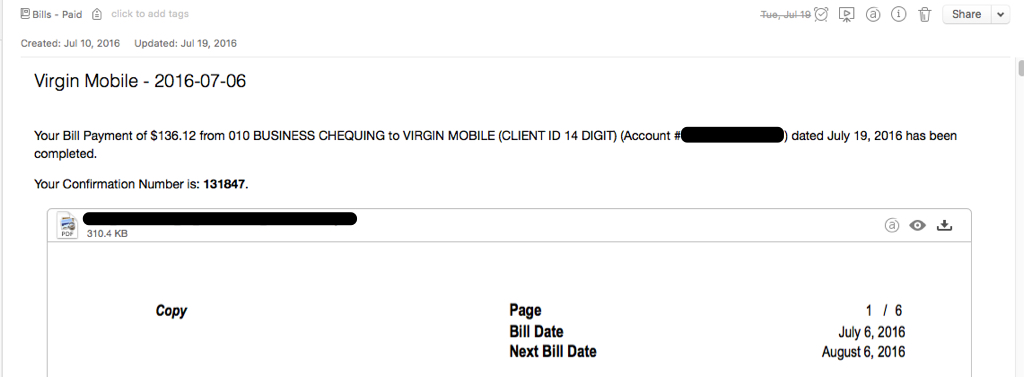Screen dimensions: 1024x377
Task: Open the Bills - Paid notebook selector
Action: pos(51,14)
